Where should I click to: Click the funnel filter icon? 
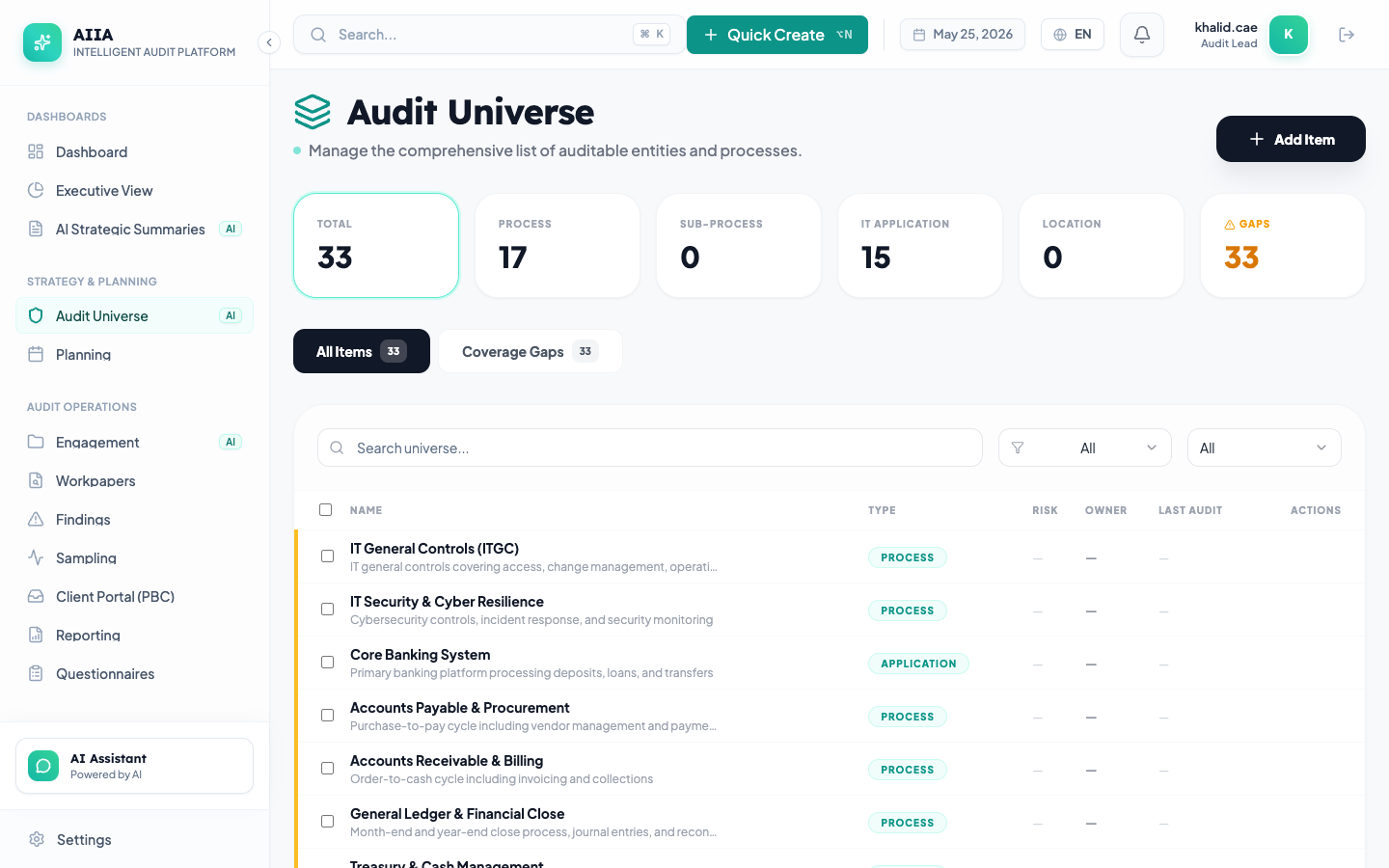tap(1018, 448)
